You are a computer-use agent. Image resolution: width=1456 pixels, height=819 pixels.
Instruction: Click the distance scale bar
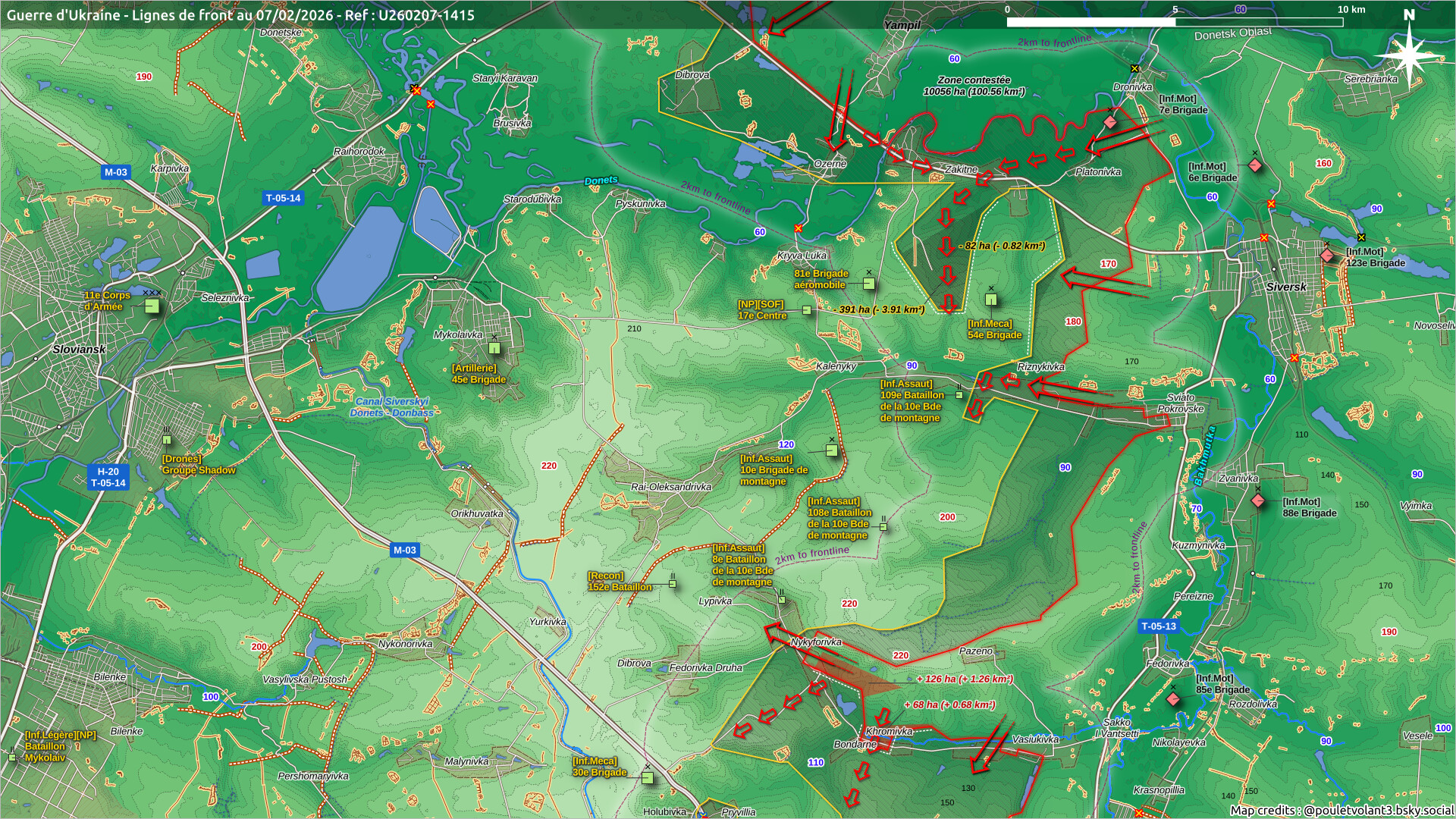pos(1174,22)
